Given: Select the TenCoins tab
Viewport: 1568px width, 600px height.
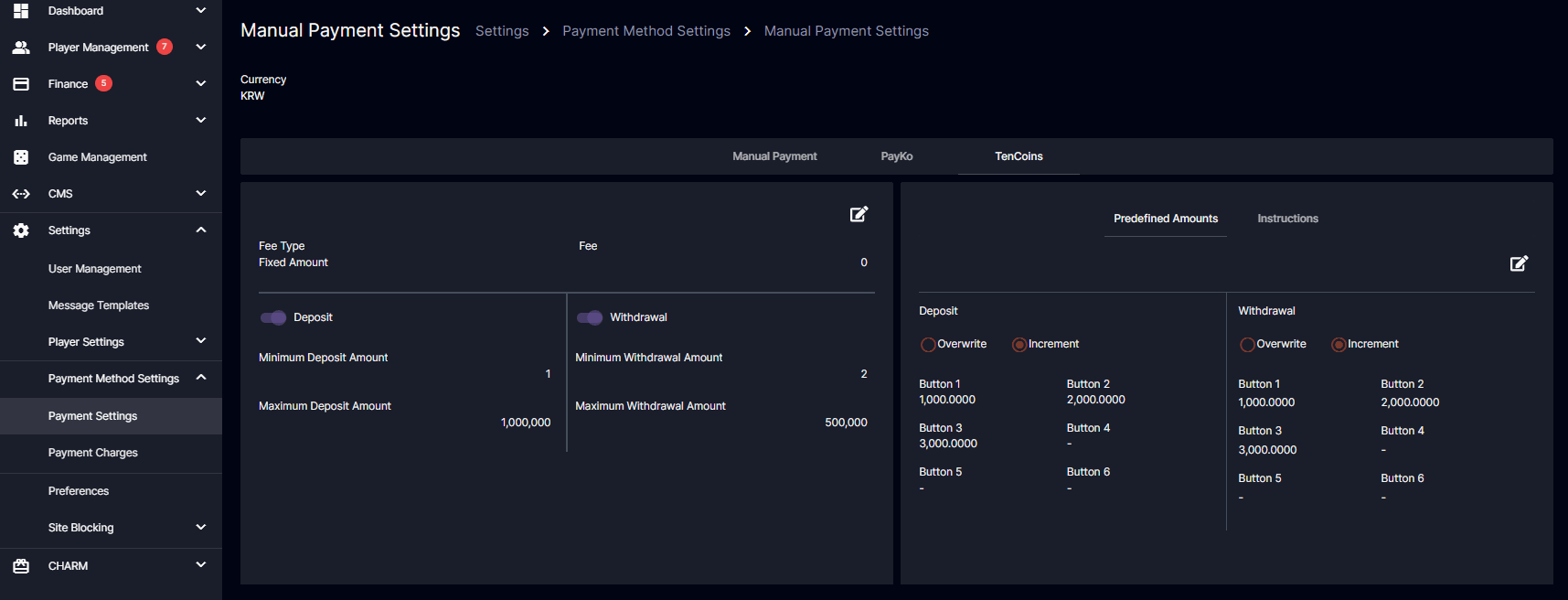Looking at the screenshot, I should click(1019, 156).
